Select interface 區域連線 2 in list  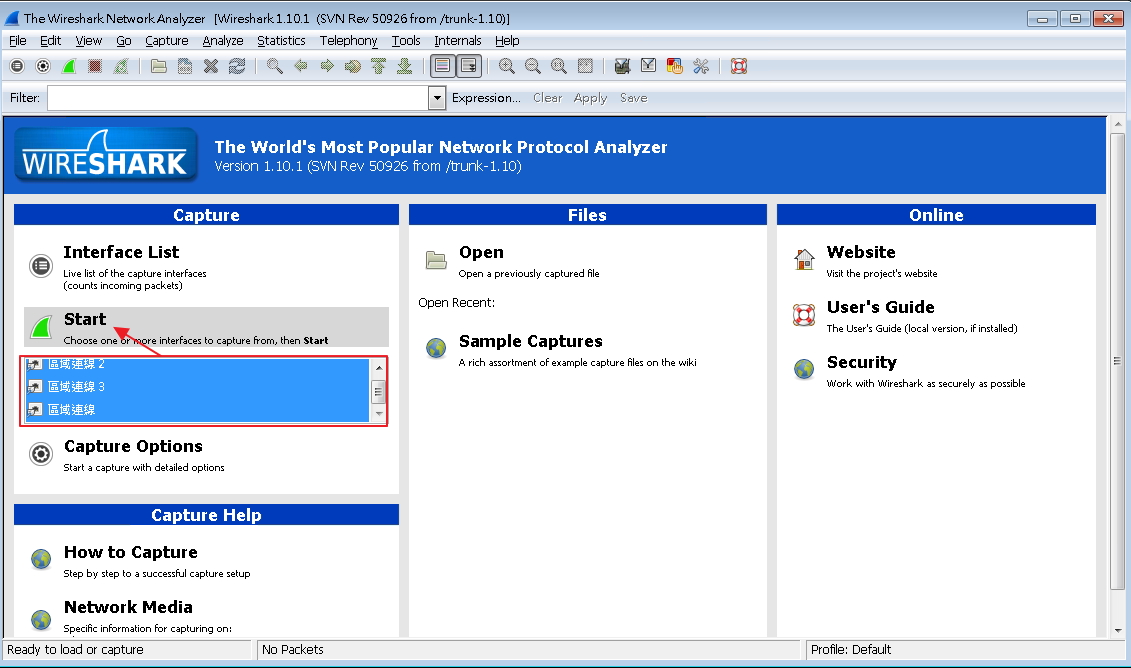pos(198,364)
